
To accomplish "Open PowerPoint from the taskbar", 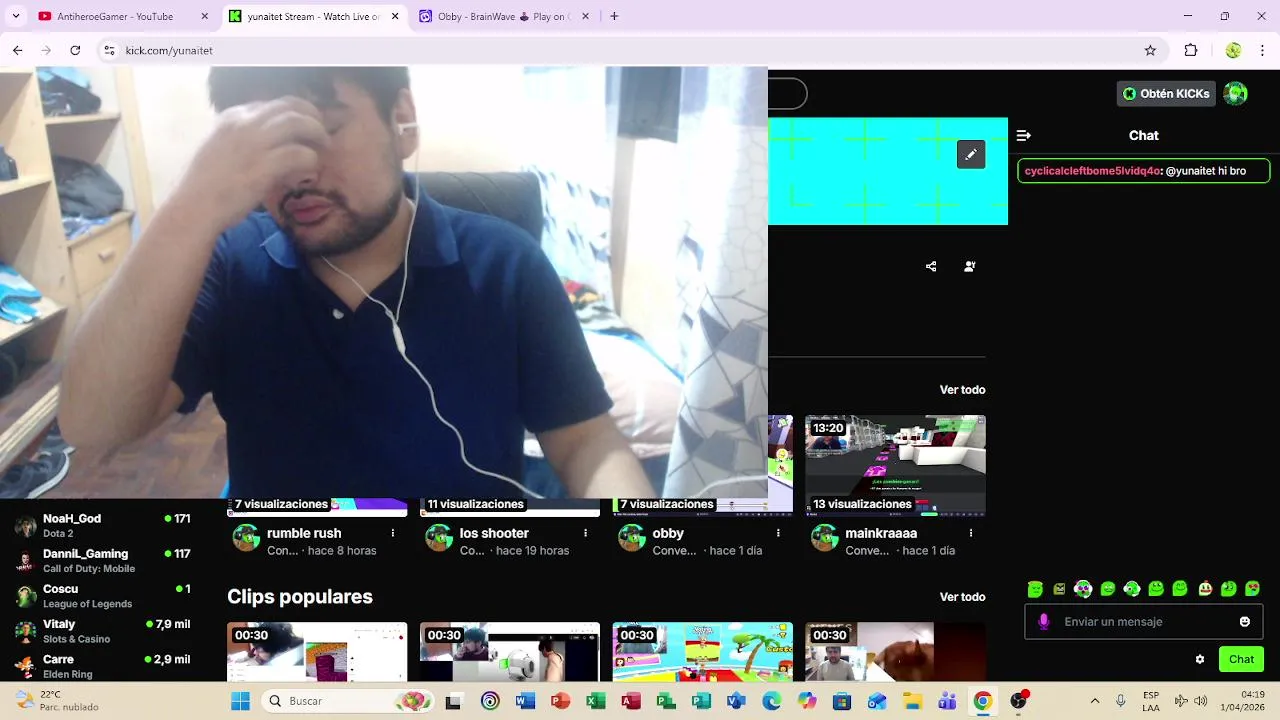I will (560, 701).
